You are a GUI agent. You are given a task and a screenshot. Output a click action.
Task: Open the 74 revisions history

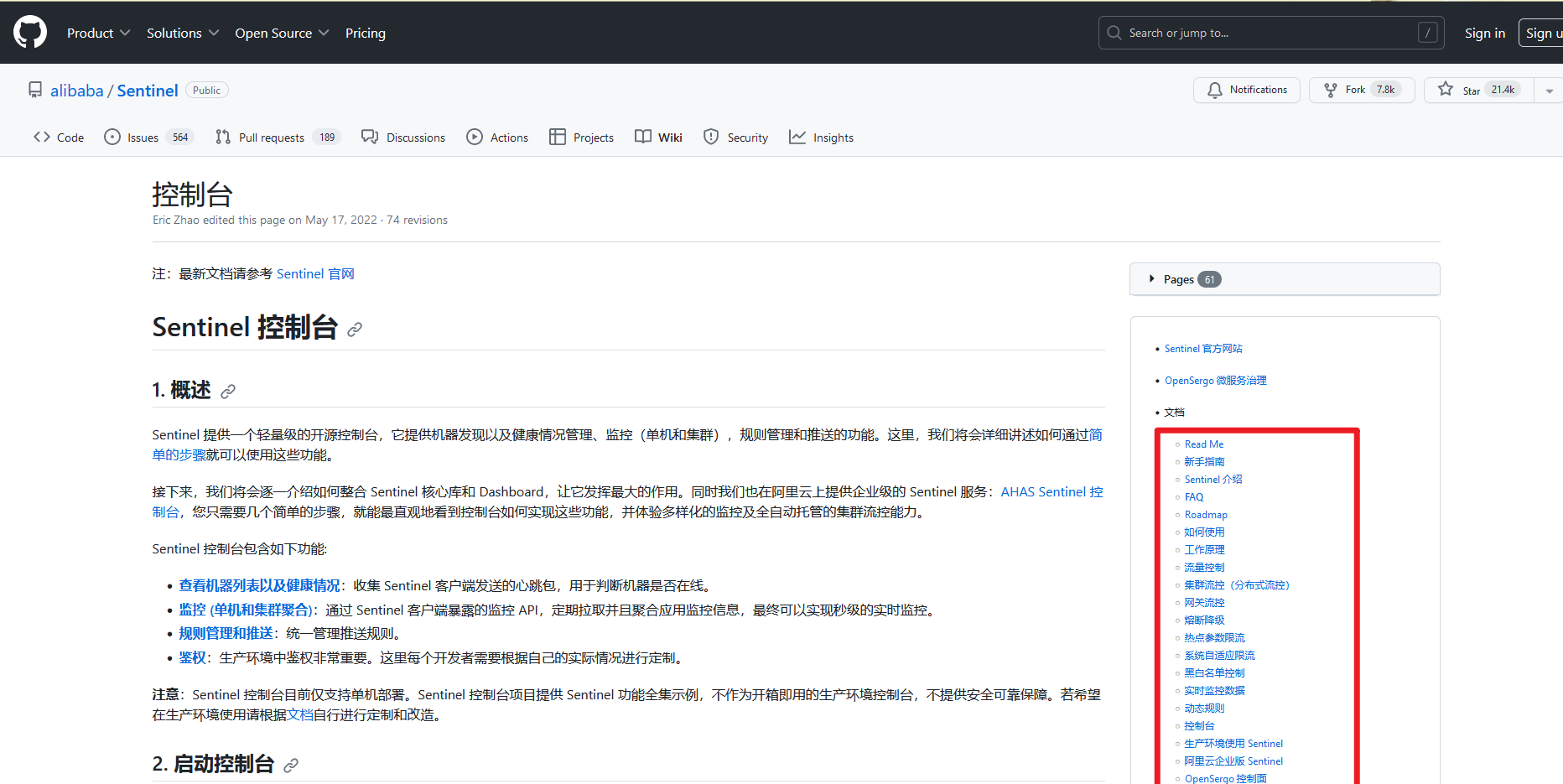click(x=417, y=221)
